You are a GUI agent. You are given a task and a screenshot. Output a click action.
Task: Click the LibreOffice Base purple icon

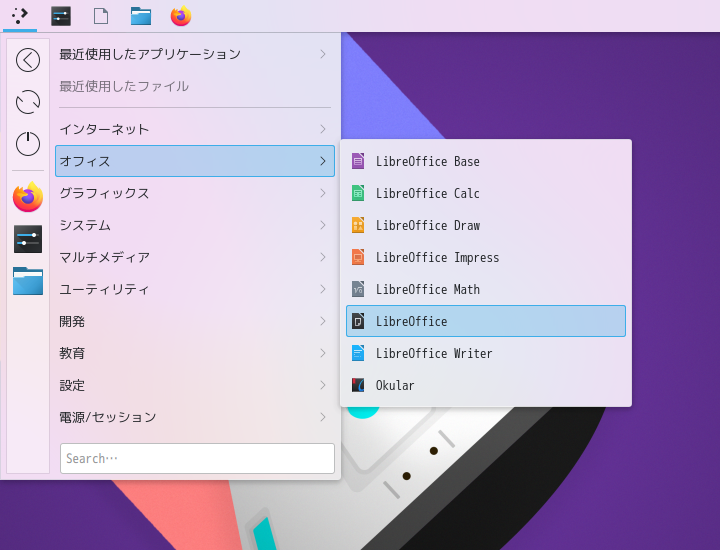click(358, 161)
